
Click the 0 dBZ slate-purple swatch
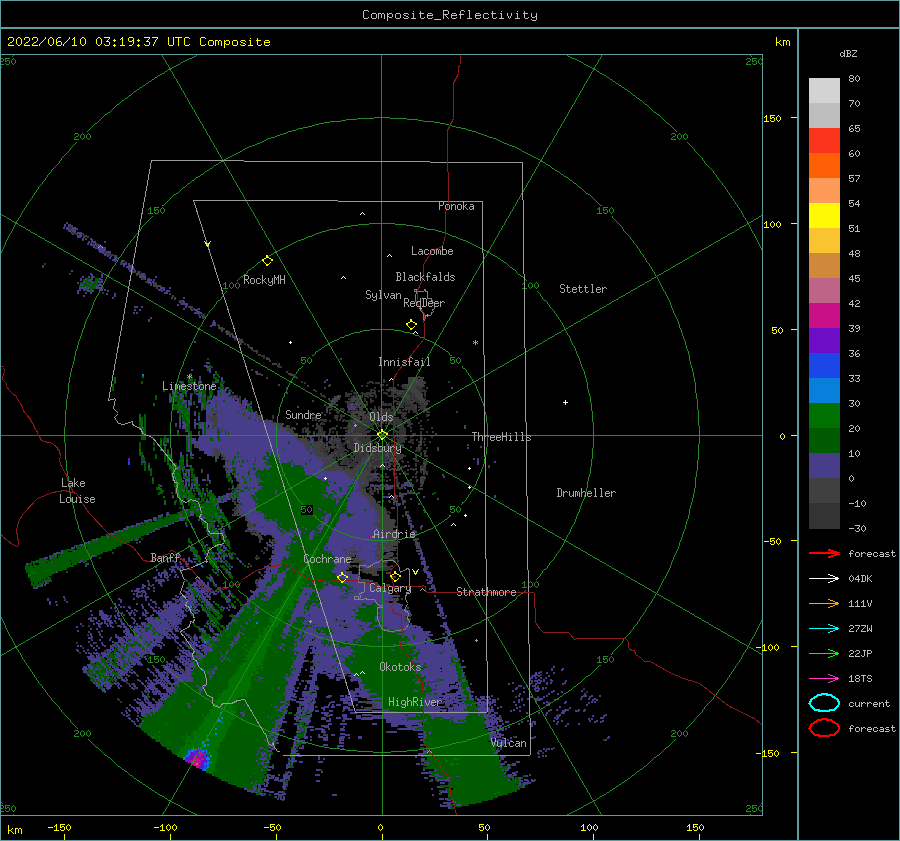[824, 466]
